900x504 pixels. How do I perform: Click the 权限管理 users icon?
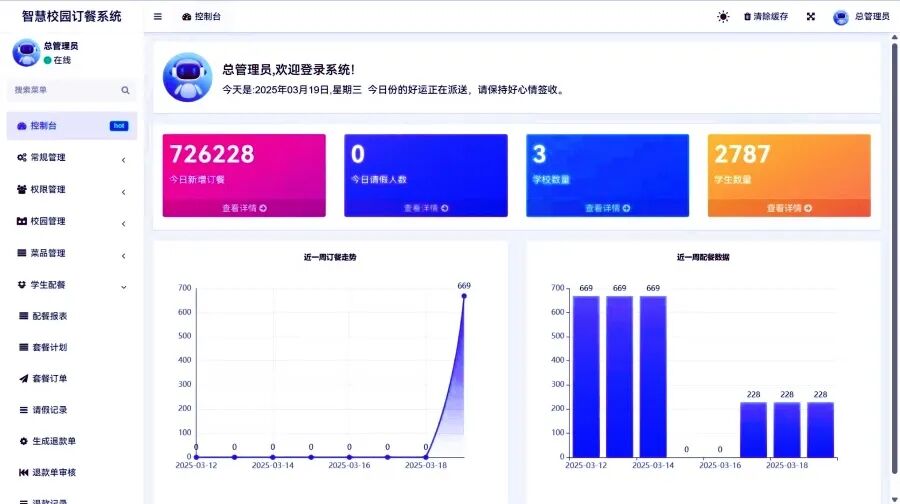point(22,189)
